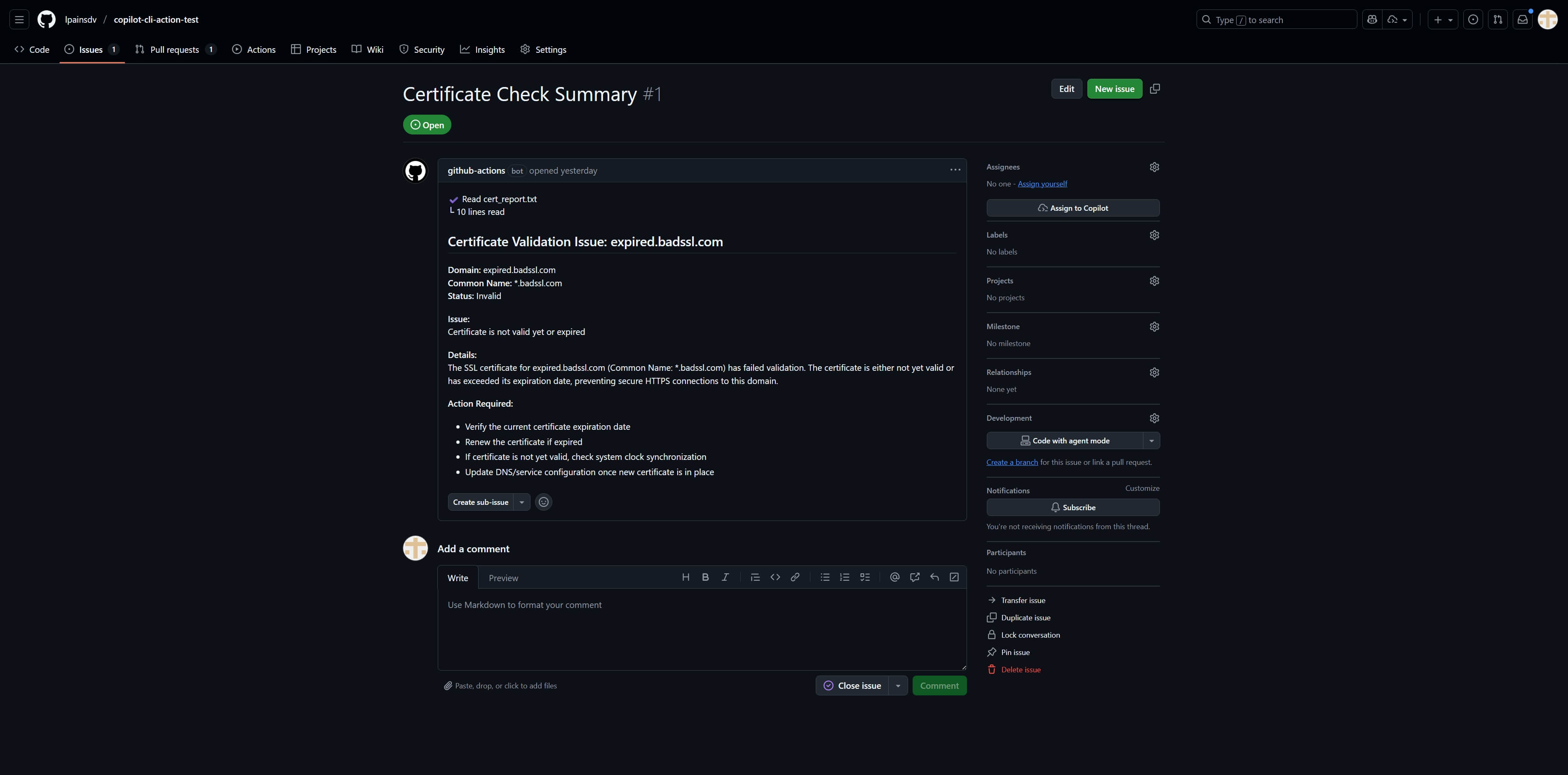Open the Actions repository tab
Viewport: 1568px width, 775px height.
click(254, 49)
